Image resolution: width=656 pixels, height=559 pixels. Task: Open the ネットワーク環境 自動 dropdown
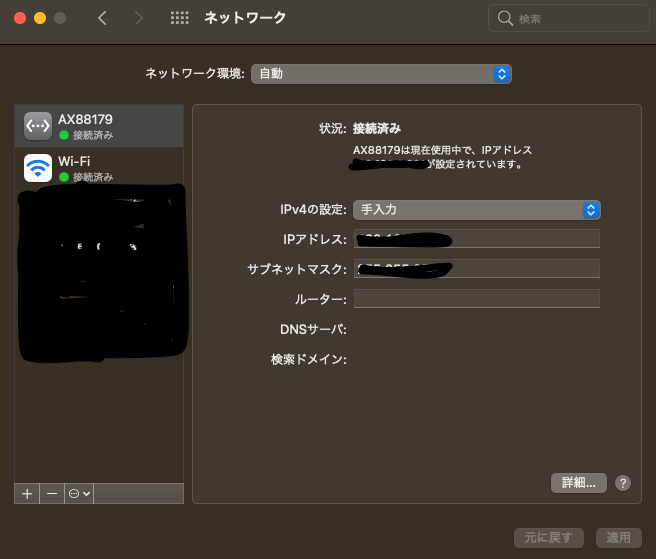tap(381, 74)
